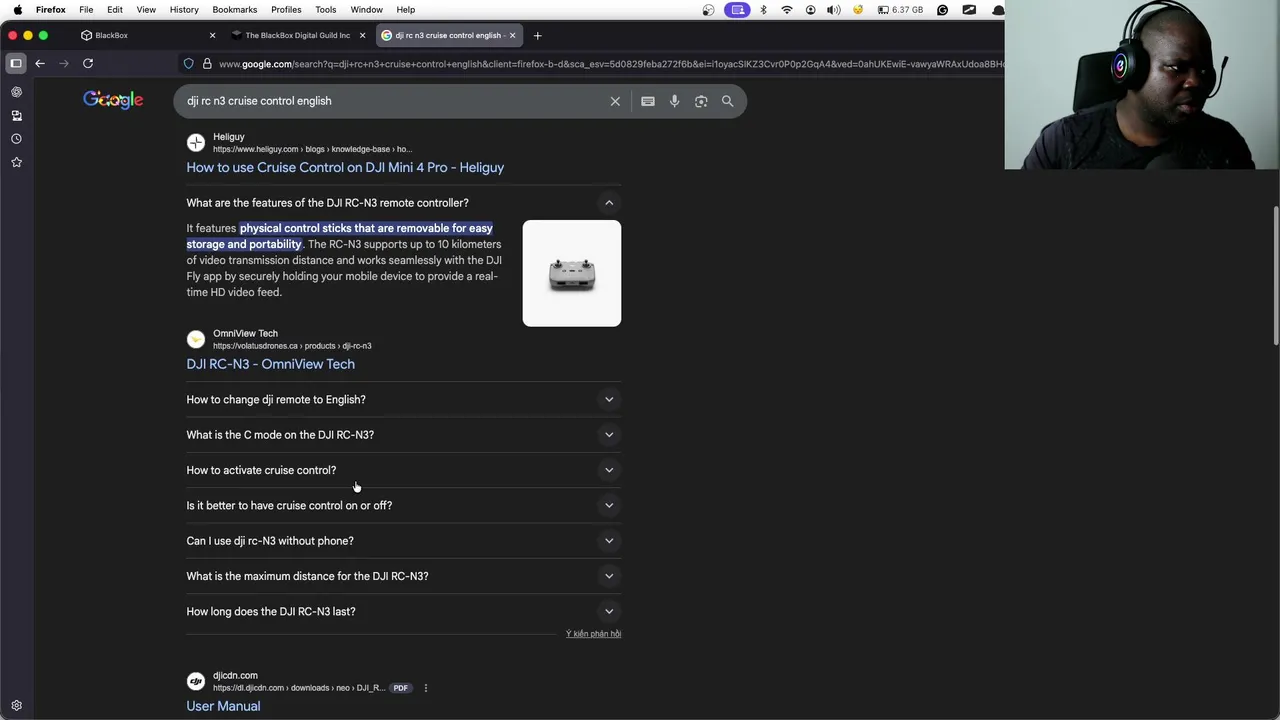Viewport: 1280px width, 720px height.
Task: Open the Window menu
Action: (x=366, y=9)
